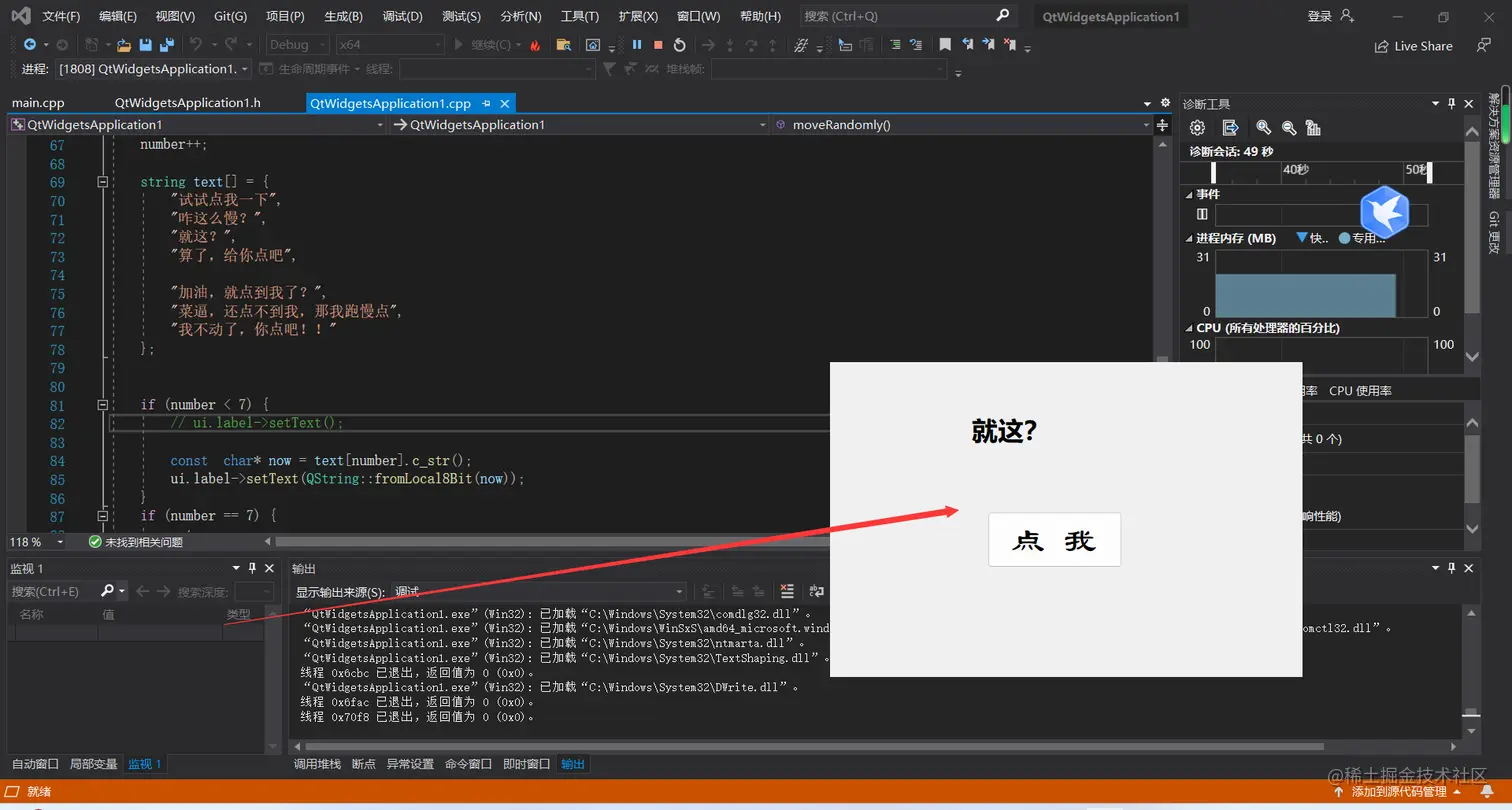Click the 未找到相关问题 status indicator
1512x810 pixels.
click(136, 542)
